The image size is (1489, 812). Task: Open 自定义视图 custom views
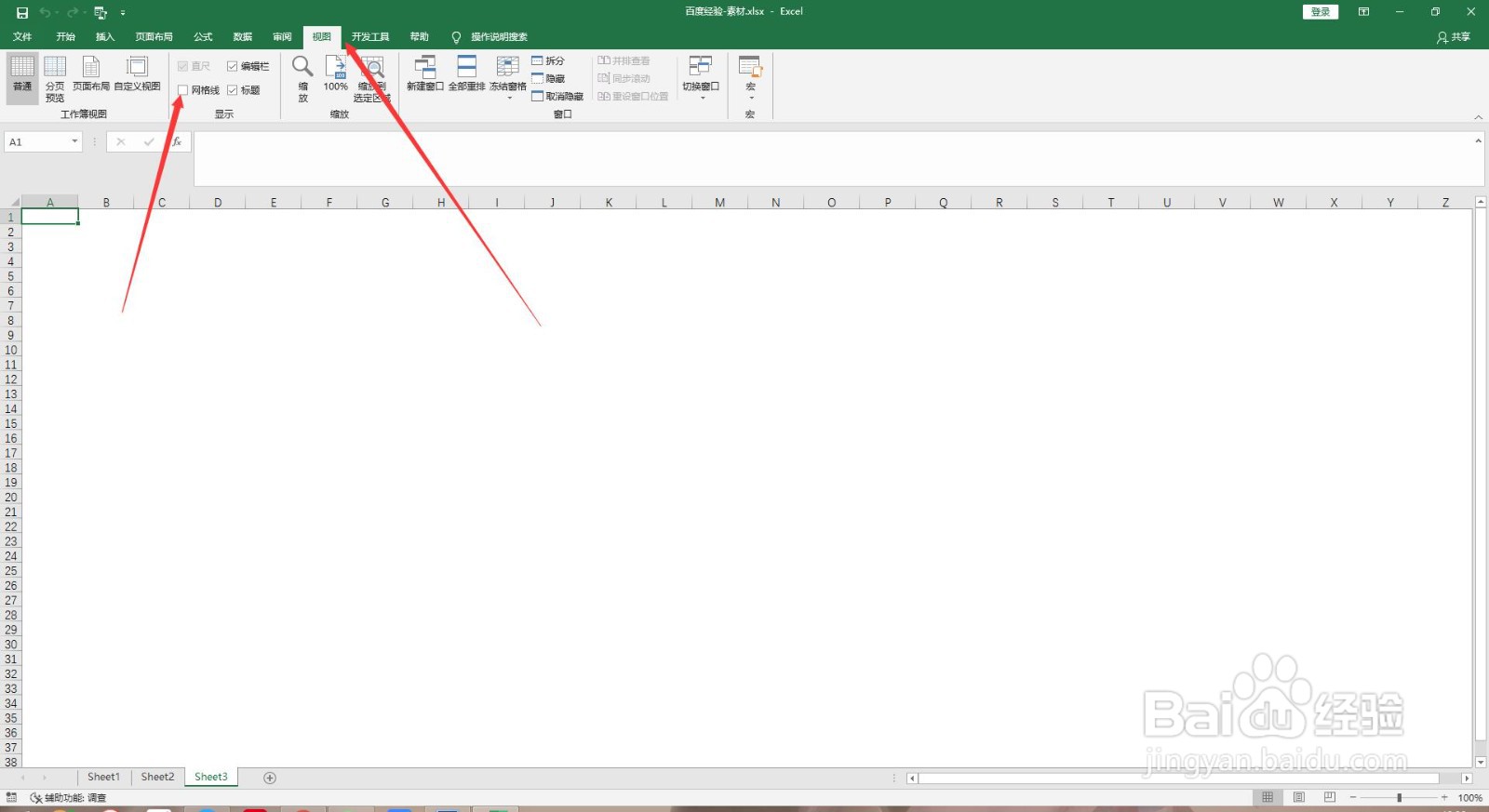(138, 73)
